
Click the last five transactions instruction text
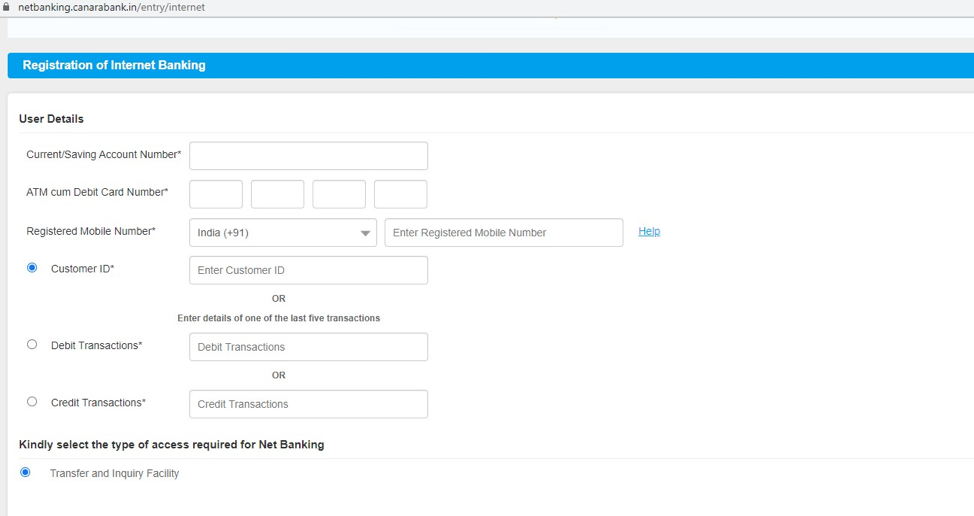(278, 318)
